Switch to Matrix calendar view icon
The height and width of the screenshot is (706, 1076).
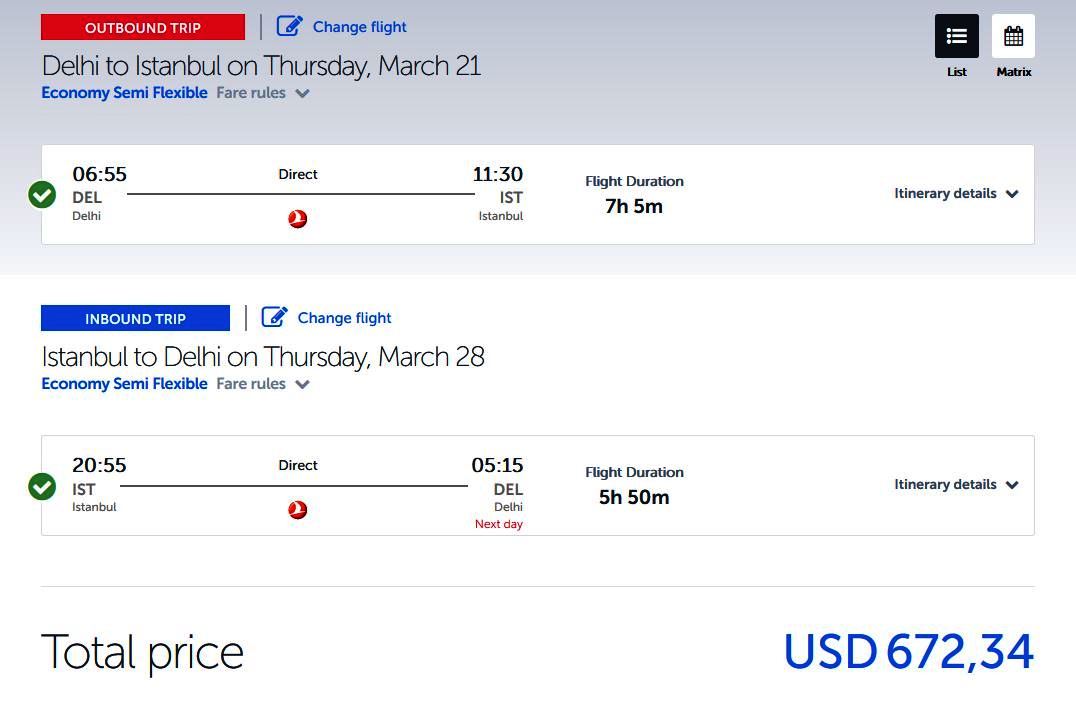1014,36
